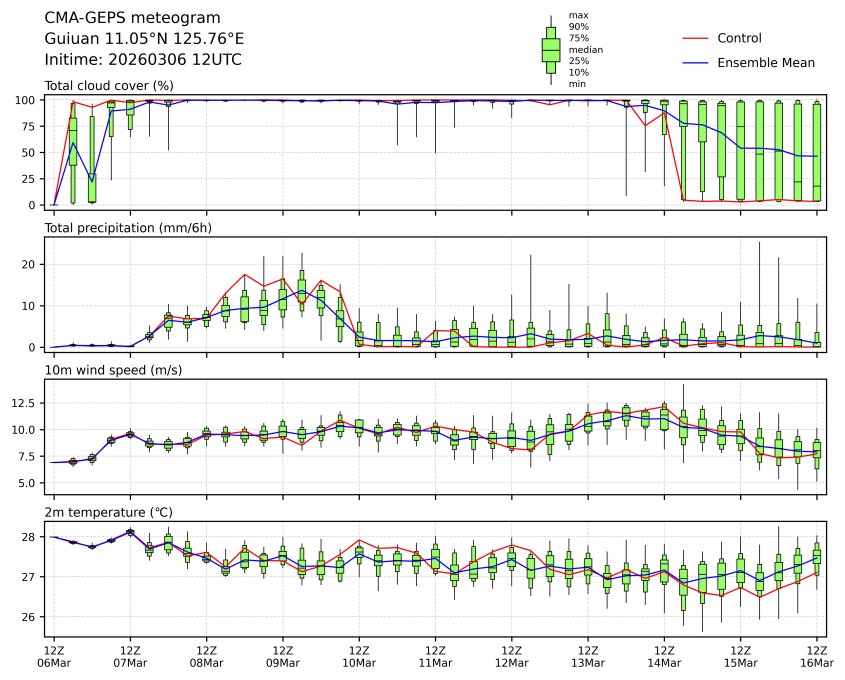Click the 'Guiuan 11.05°N 125.76°E' location line
Image resolution: width=845 pixels, height=680 pixels.
[x=144, y=39]
